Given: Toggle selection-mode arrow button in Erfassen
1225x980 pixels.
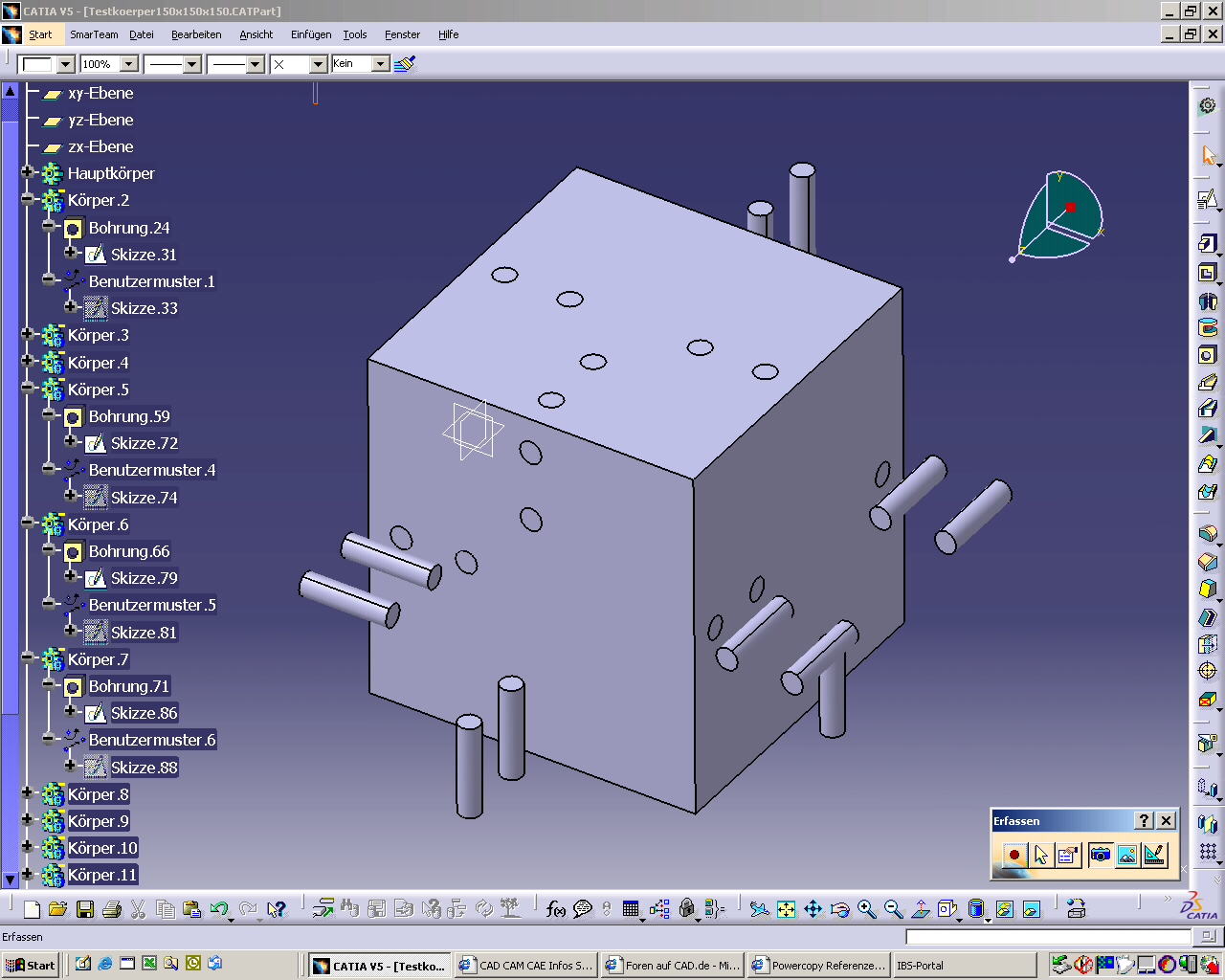Looking at the screenshot, I should point(1041,855).
